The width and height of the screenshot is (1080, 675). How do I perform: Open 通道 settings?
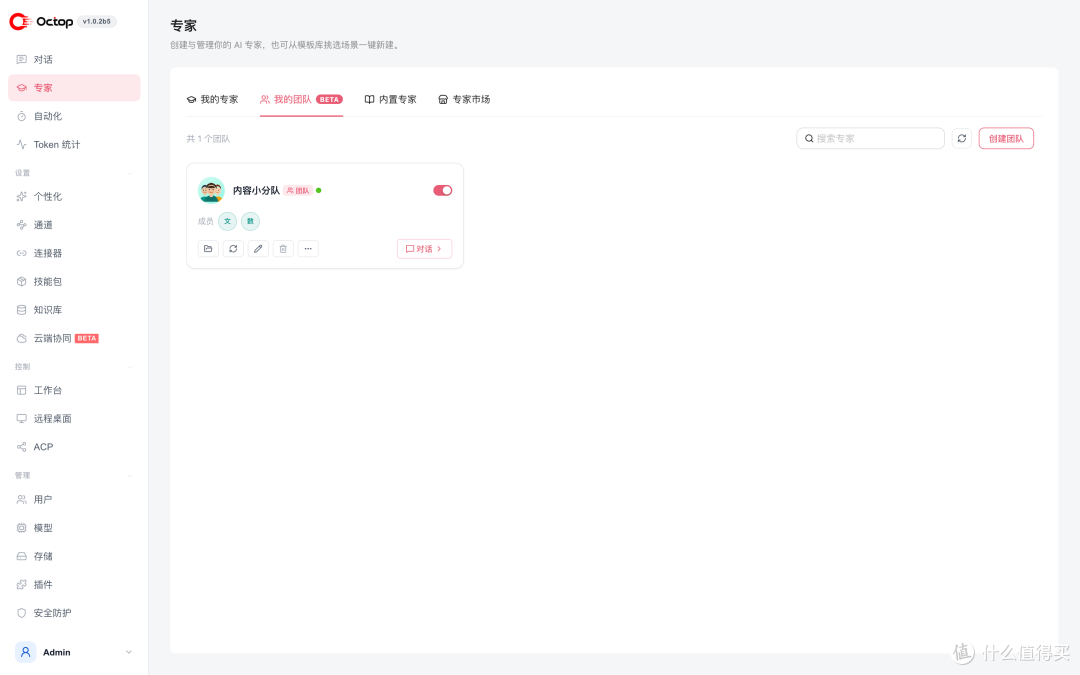pos(74,225)
